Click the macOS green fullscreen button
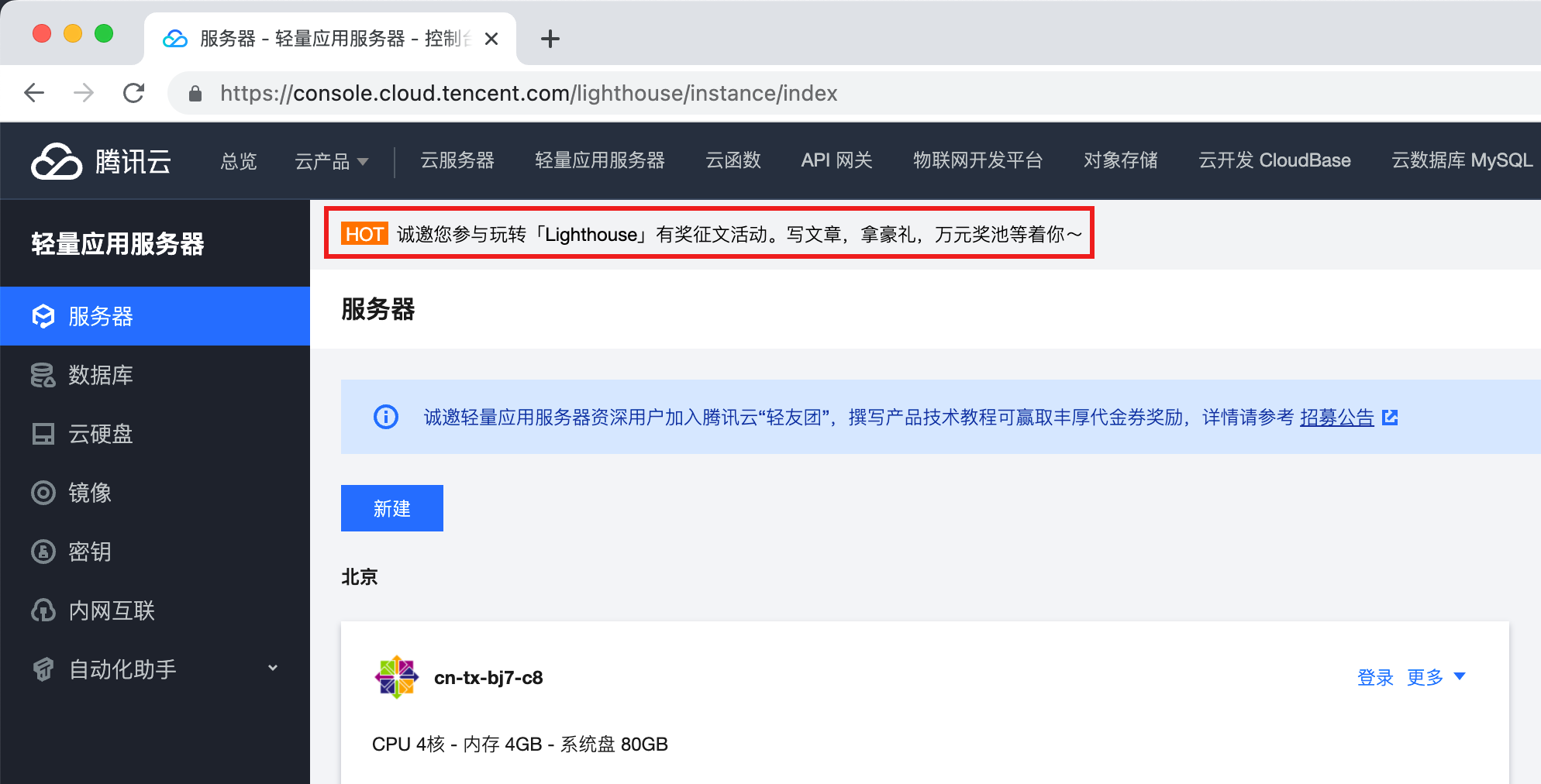This screenshot has width=1541, height=784. coord(104,33)
